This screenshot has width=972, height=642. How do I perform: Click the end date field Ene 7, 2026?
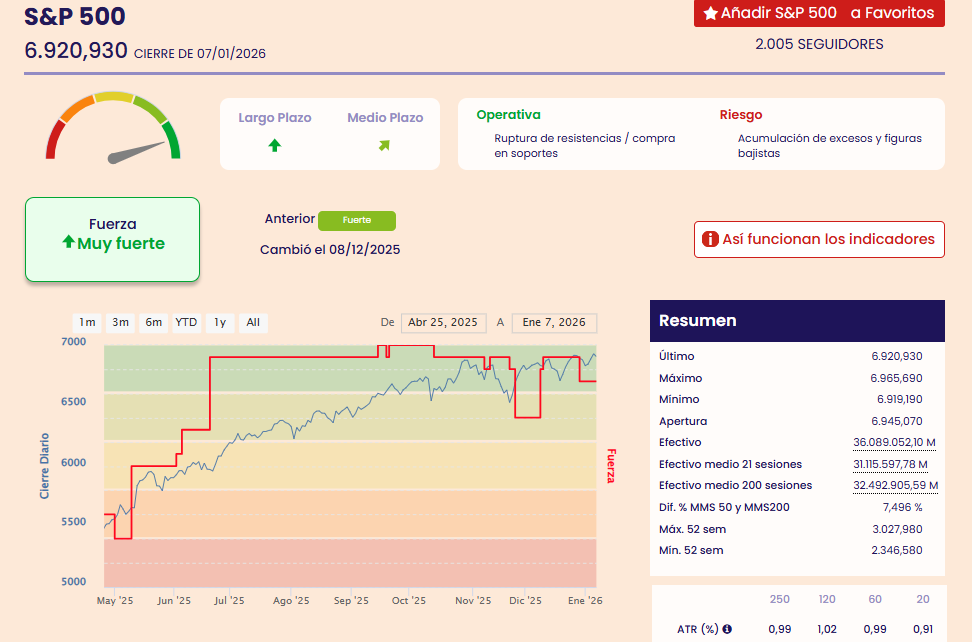click(554, 323)
